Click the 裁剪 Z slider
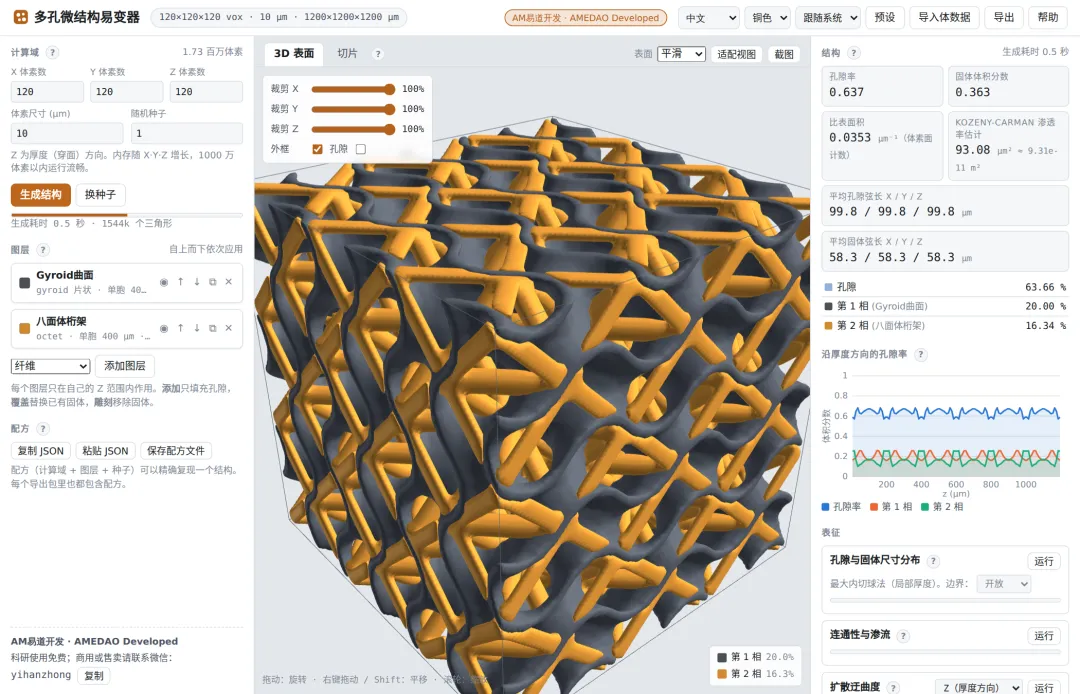Screen dimensions: 1080x694 pos(353,129)
